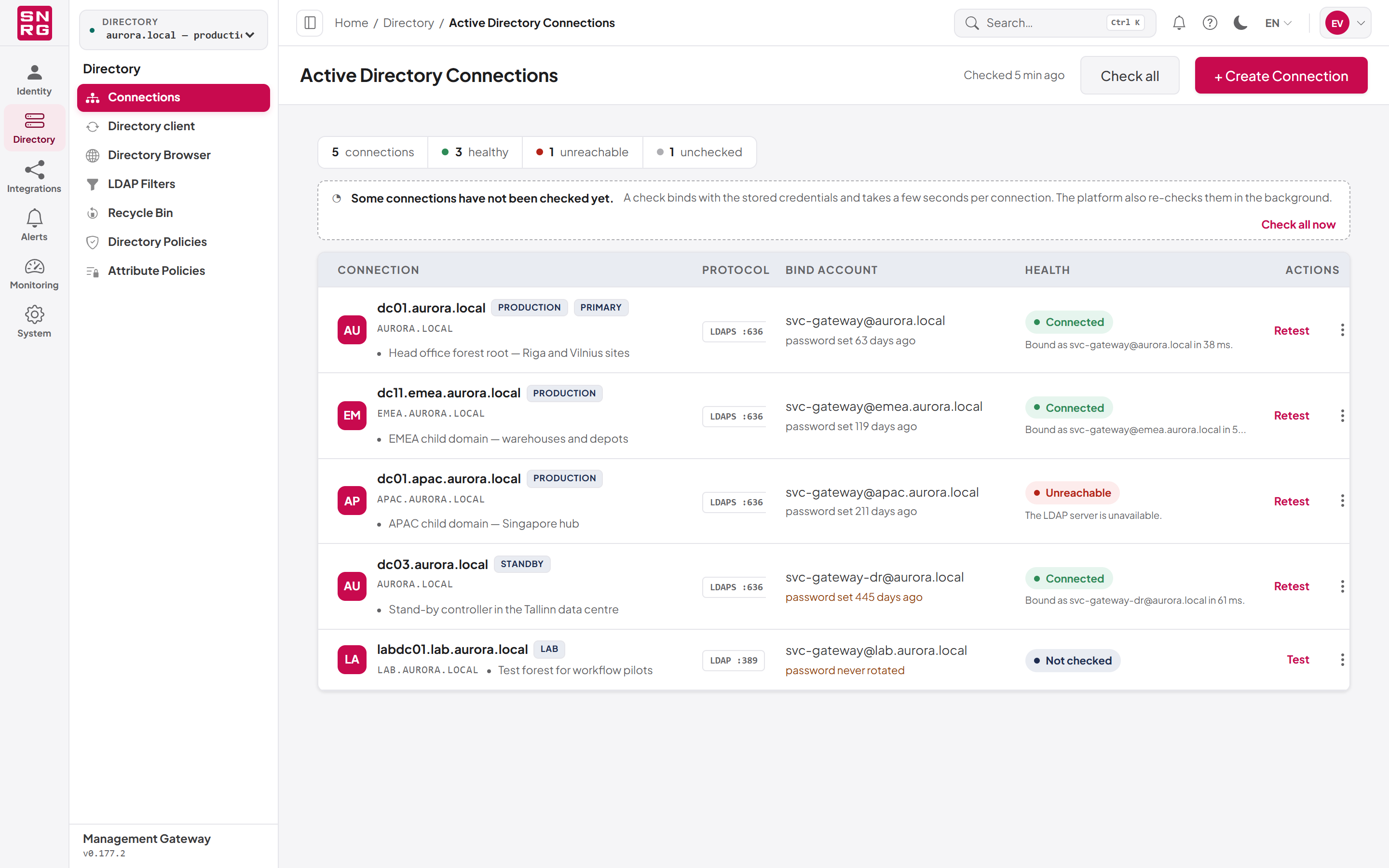Image resolution: width=1389 pixels, height=868 pixels.
Task: Toggle the sidebar panel icon
Action: [x=310, y=23]
